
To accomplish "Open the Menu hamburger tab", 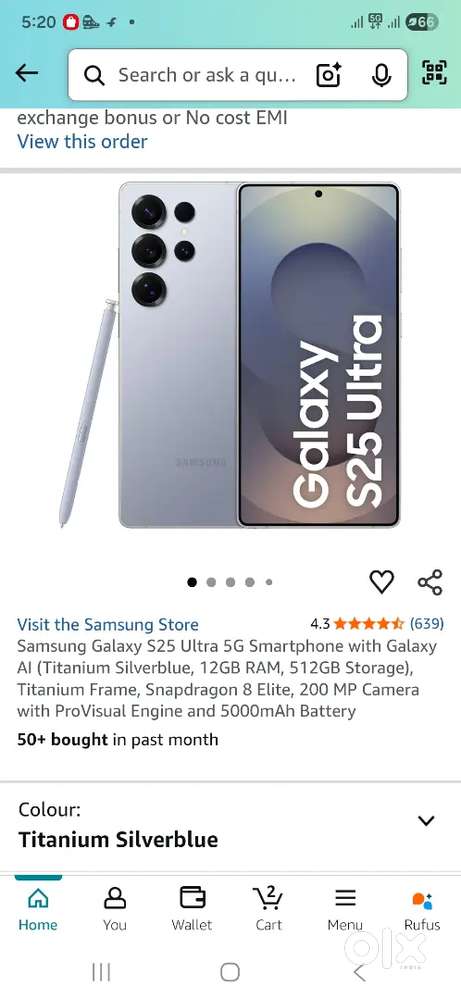I will (345, 908).
